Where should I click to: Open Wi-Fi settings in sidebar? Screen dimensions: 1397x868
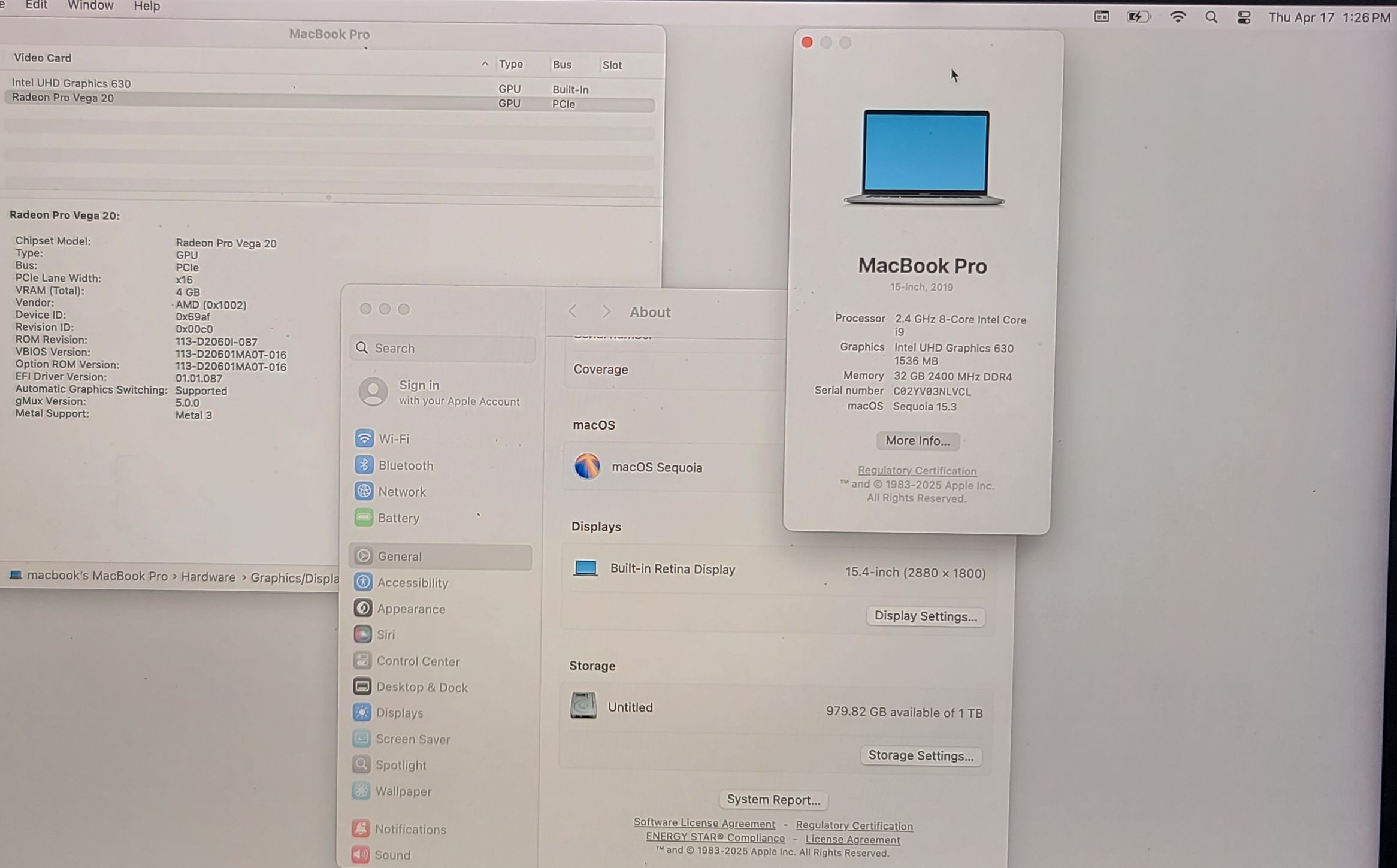393,439
